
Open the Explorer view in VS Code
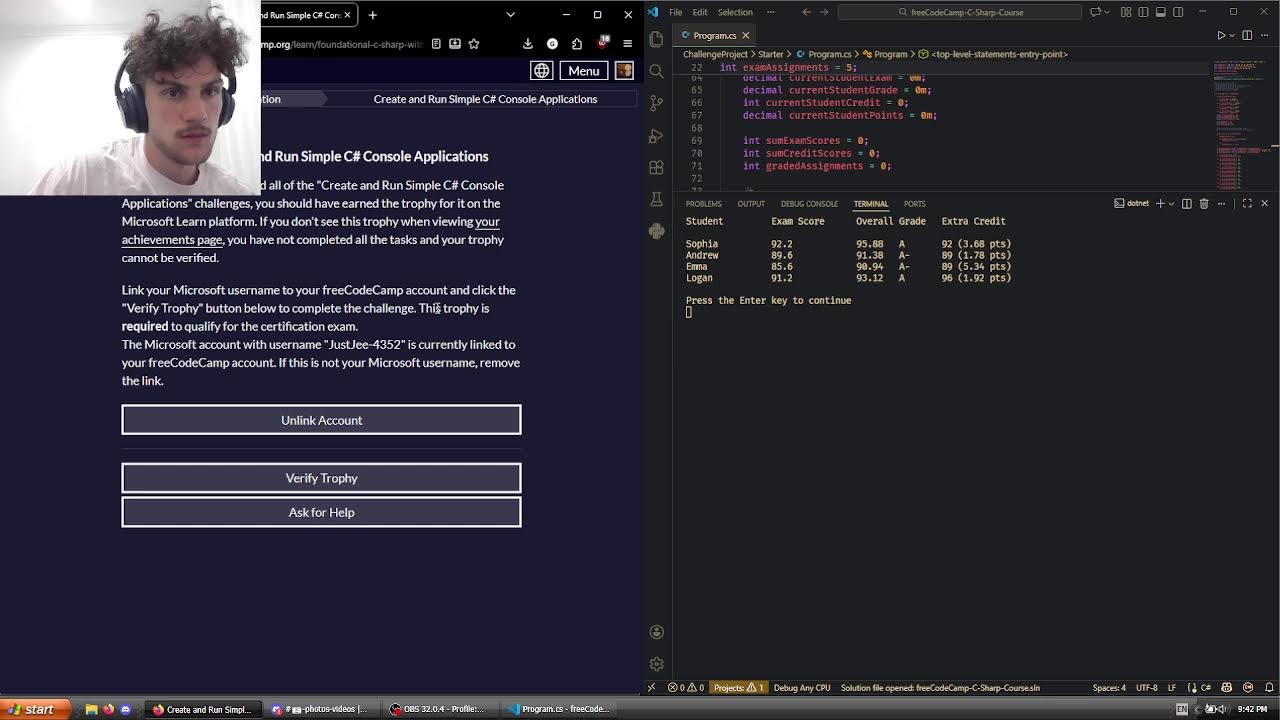coord(656,39)
